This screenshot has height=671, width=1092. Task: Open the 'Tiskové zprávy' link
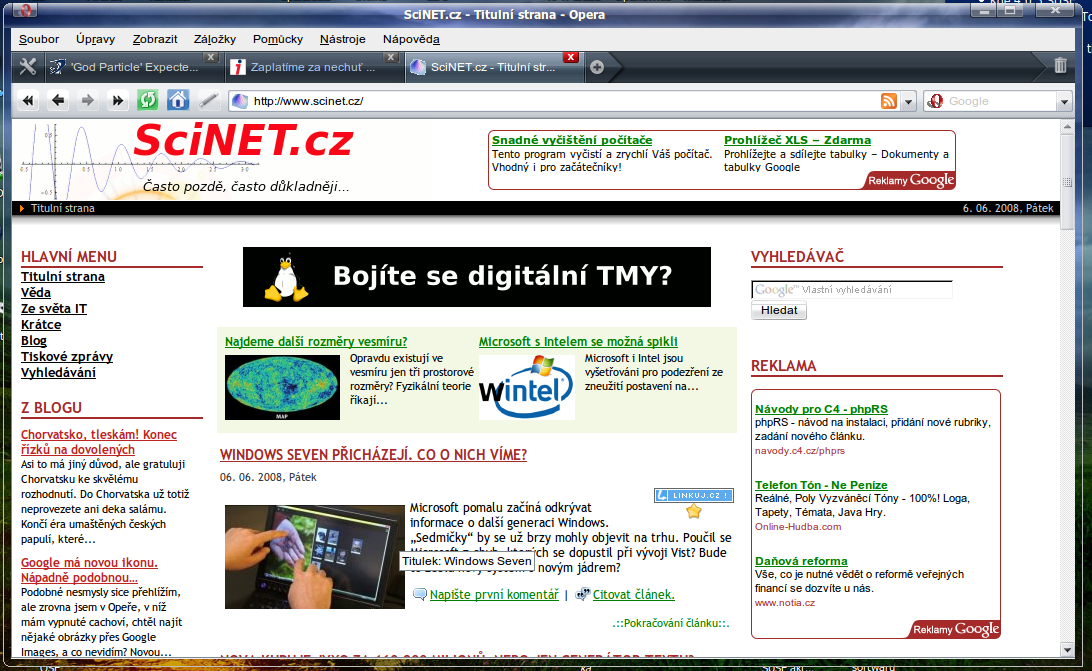tap(67, 357)
